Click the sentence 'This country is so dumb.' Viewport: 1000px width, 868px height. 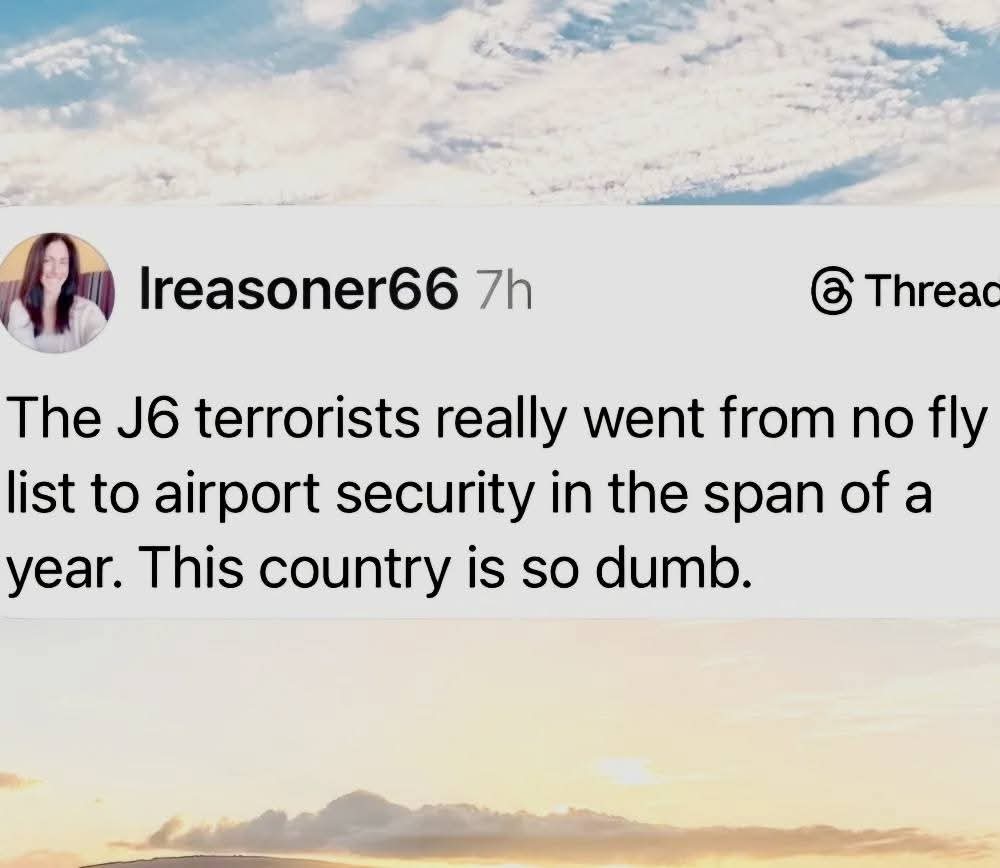444,570
